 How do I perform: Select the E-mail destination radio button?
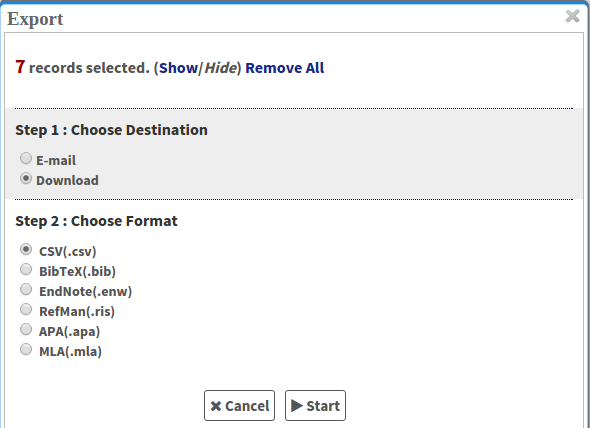[26, 158]
